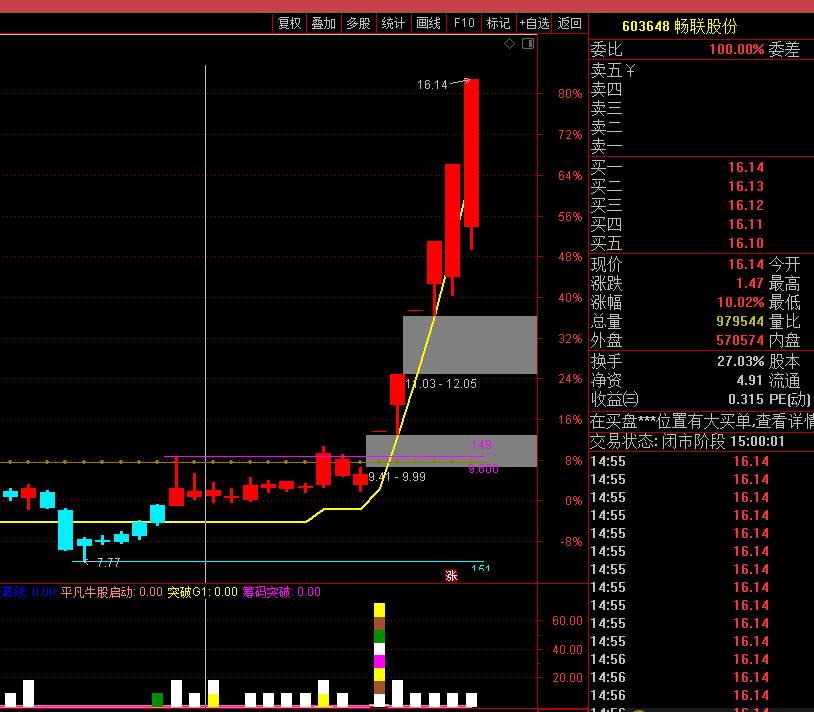Click the red 涨 marker on chart
The height and width of the screenshot is (712, 814).
[451, 575]
